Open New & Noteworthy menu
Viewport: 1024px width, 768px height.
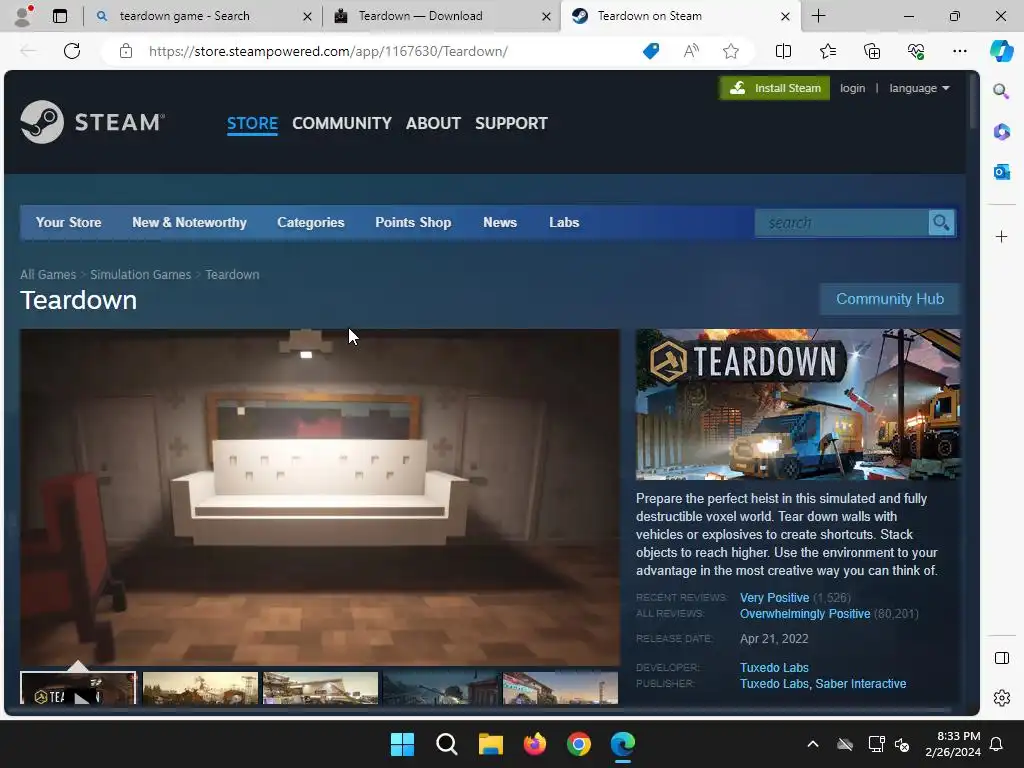189,223
